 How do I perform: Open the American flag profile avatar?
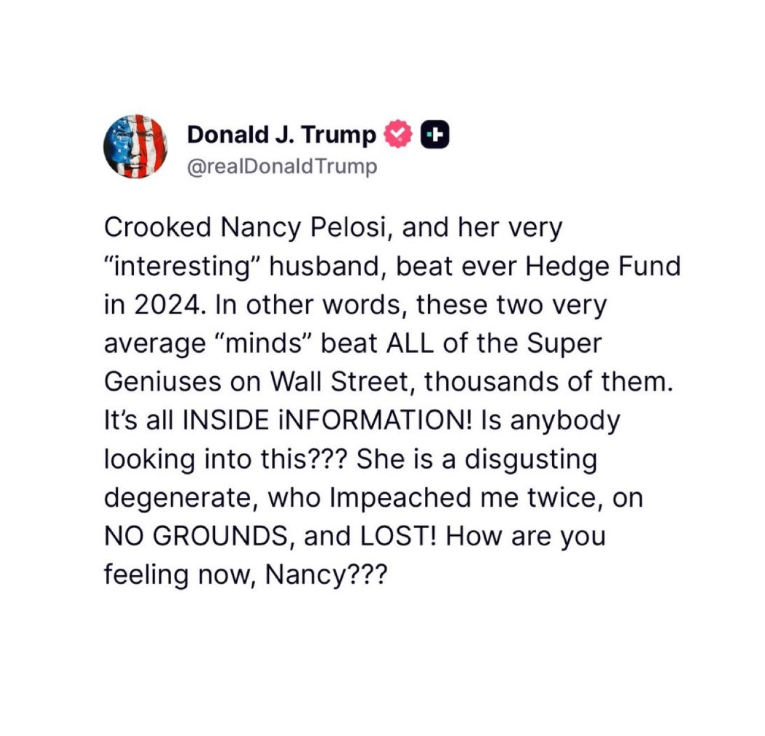tap(135, 146)
